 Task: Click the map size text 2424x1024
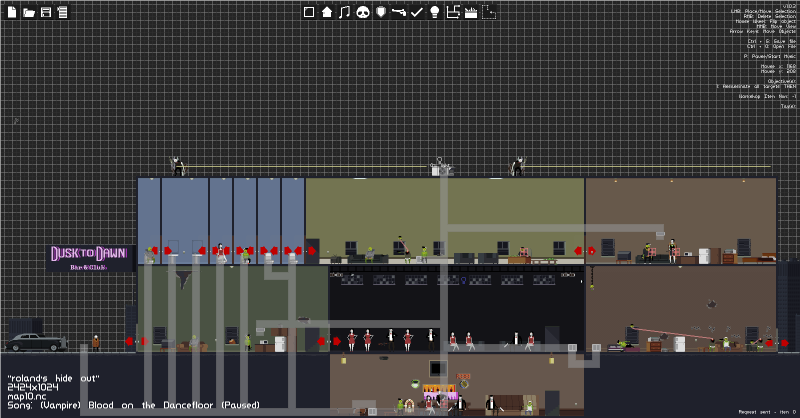pos(33,387)
